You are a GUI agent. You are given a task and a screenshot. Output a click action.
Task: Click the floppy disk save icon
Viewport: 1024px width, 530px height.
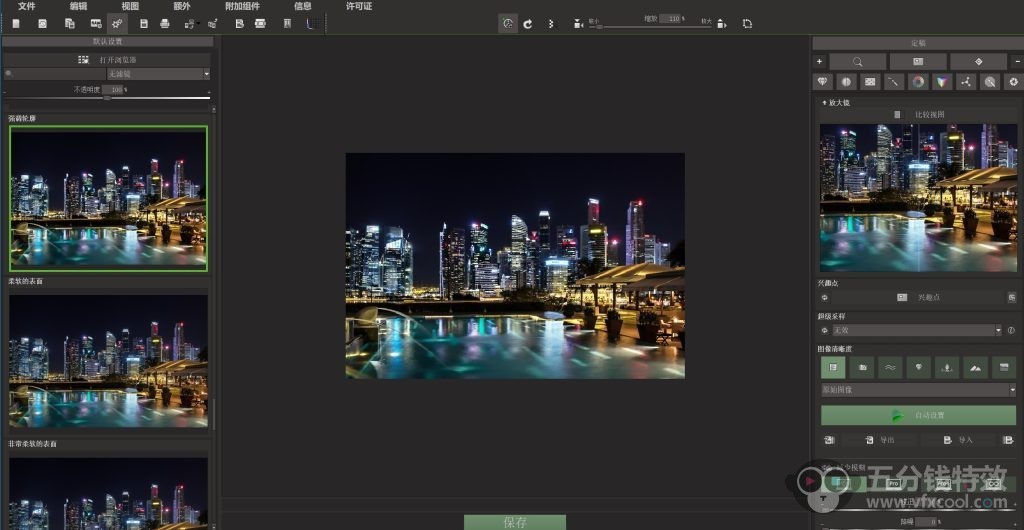pos(144,23)
